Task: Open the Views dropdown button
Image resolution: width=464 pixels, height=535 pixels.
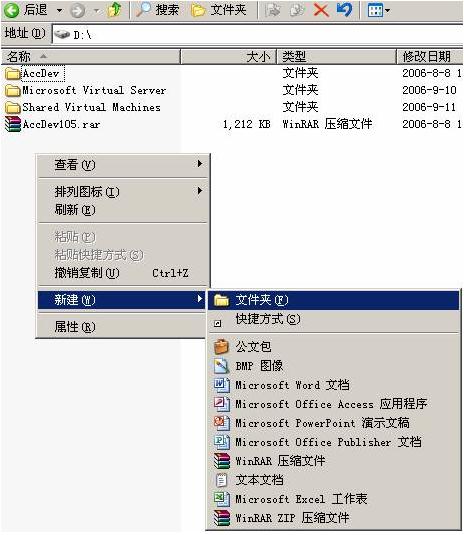Action: tap(379, 11)
